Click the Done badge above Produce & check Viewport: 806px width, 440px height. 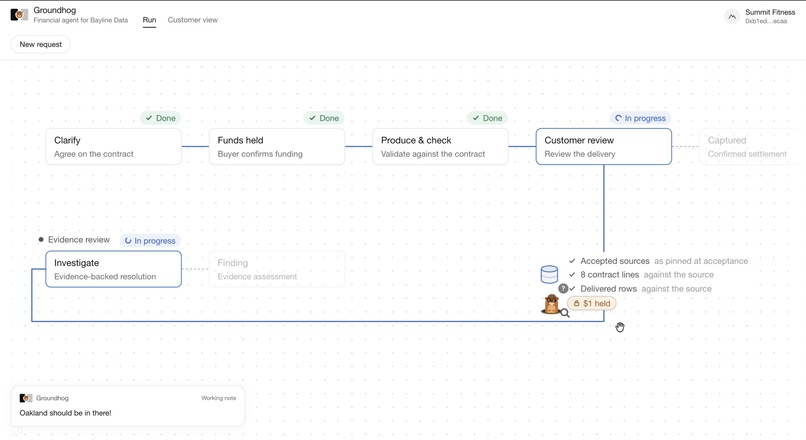[x=487, y=118]
